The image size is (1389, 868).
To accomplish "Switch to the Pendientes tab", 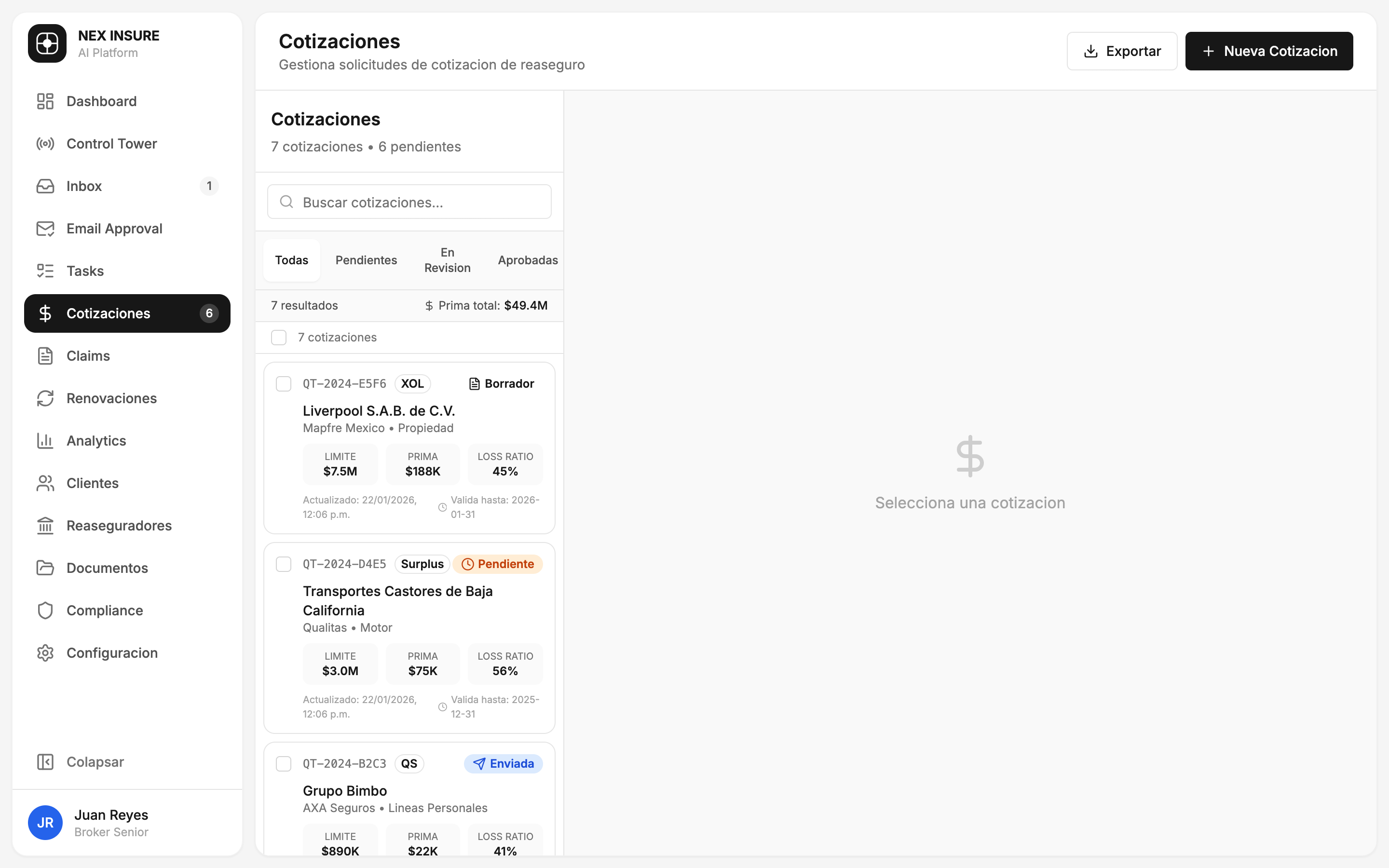I will pyautogui.click(x=366, y=260).
